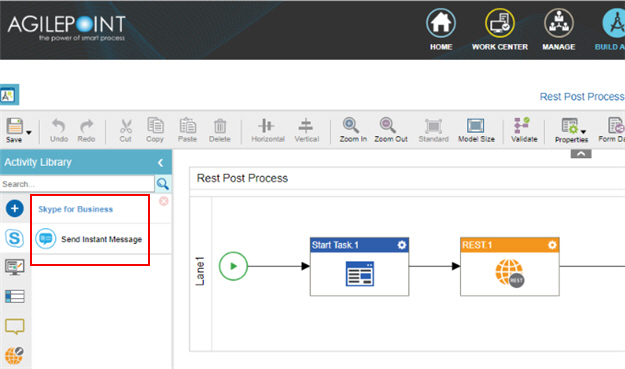Collapse the toolbar with up chevron

(581, 154)
